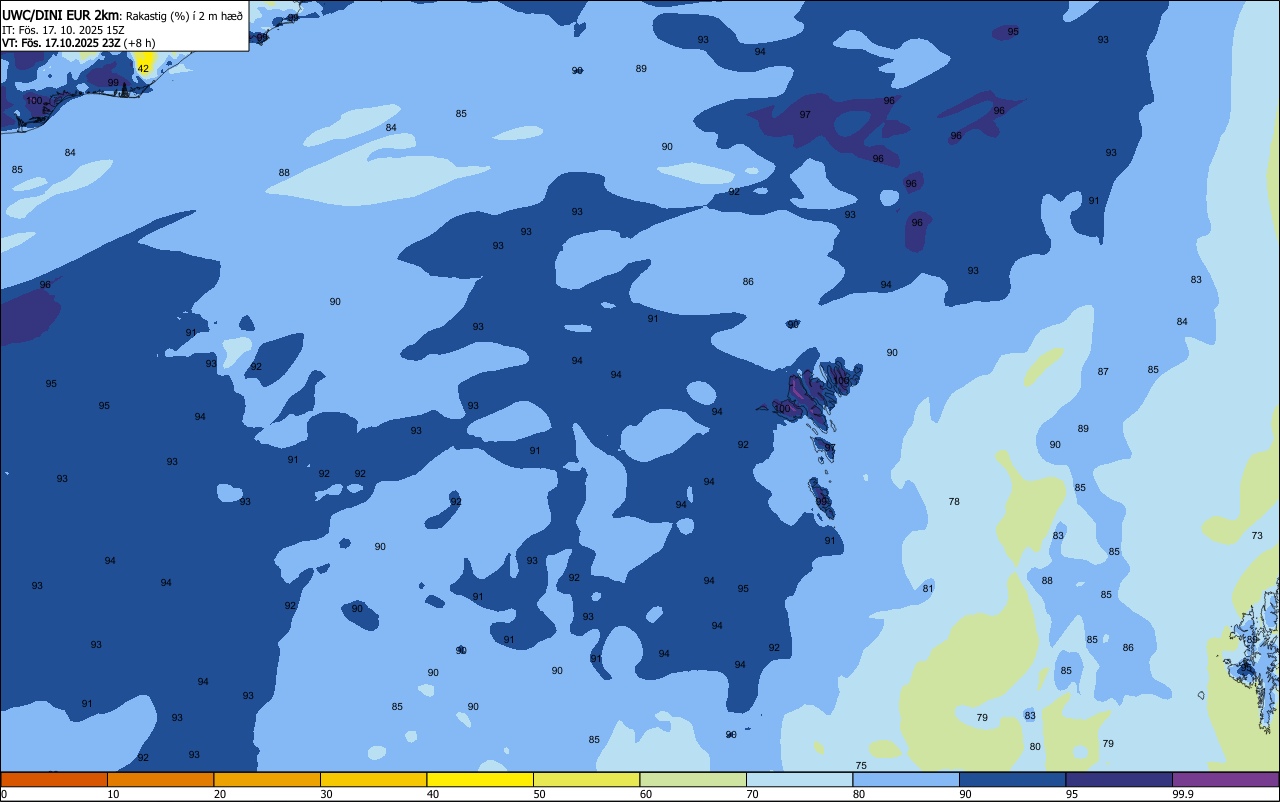Click the 90–95 medium blue legend swatch

1012,779
